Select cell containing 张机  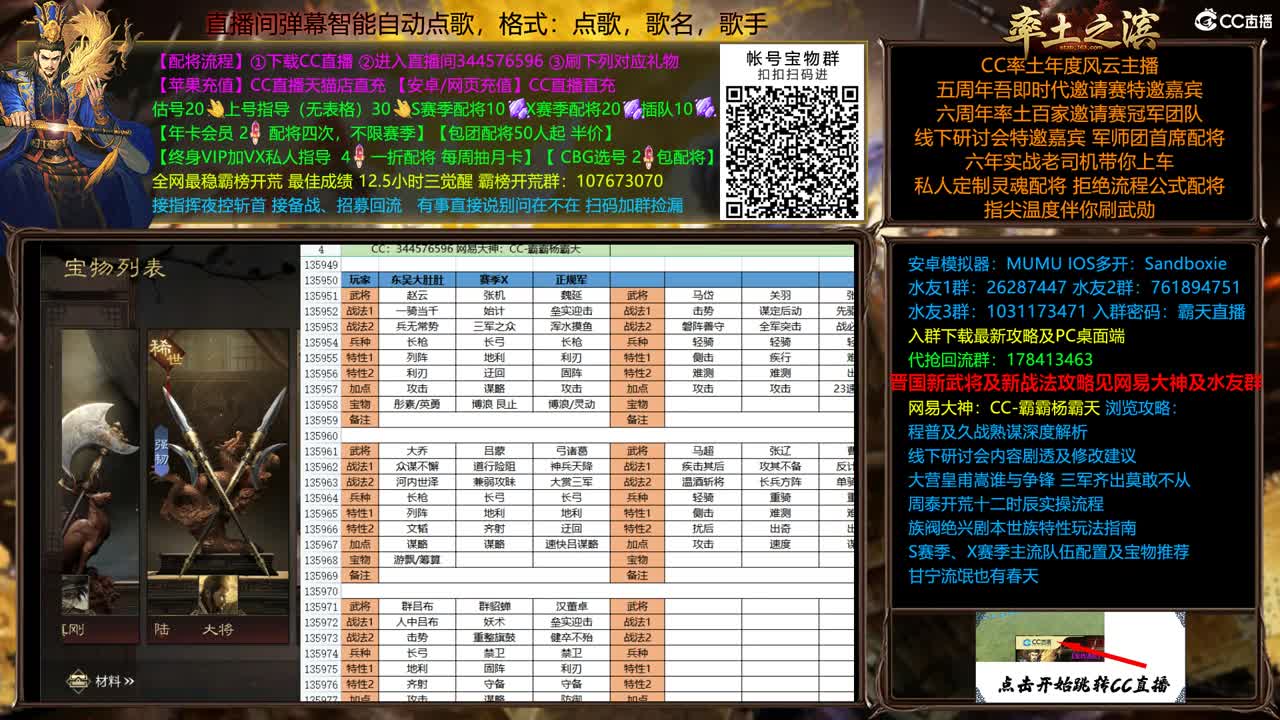(494, 296)
